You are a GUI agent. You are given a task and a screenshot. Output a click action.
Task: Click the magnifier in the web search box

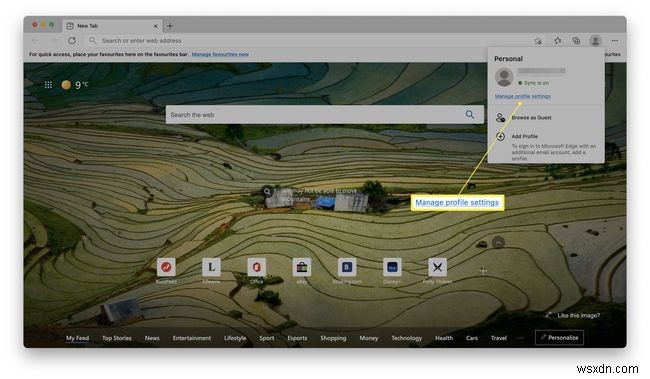click(470, 114)
